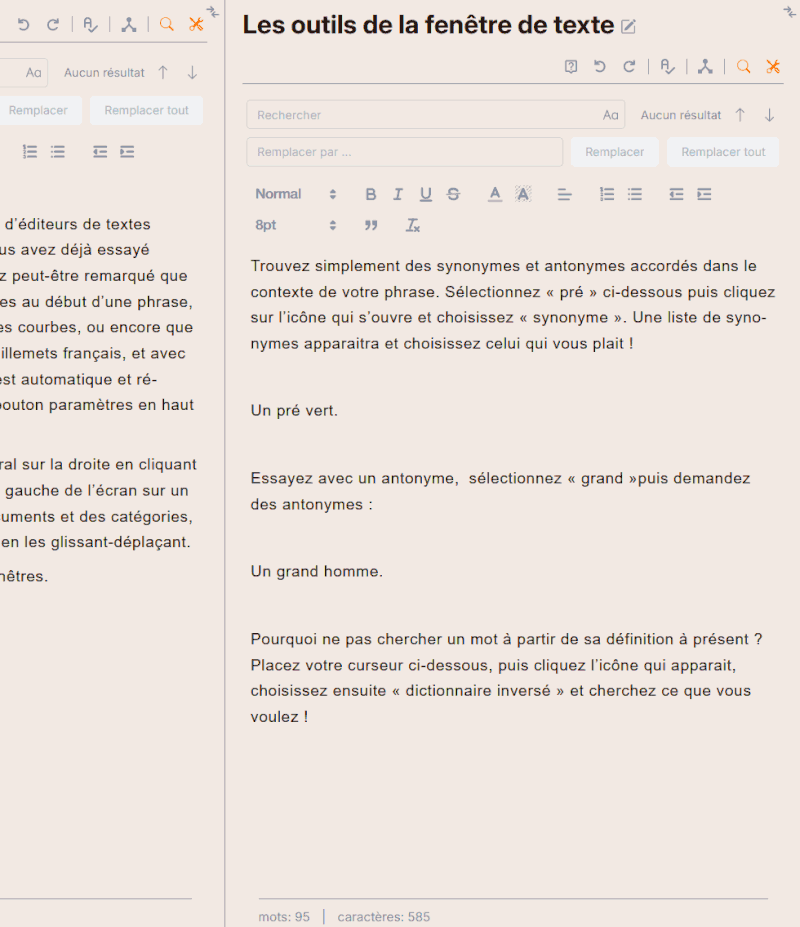This screenshot has width=800, height=927.
Task: Toggle case sensitivity in right search field
Action: pos(610,115)
